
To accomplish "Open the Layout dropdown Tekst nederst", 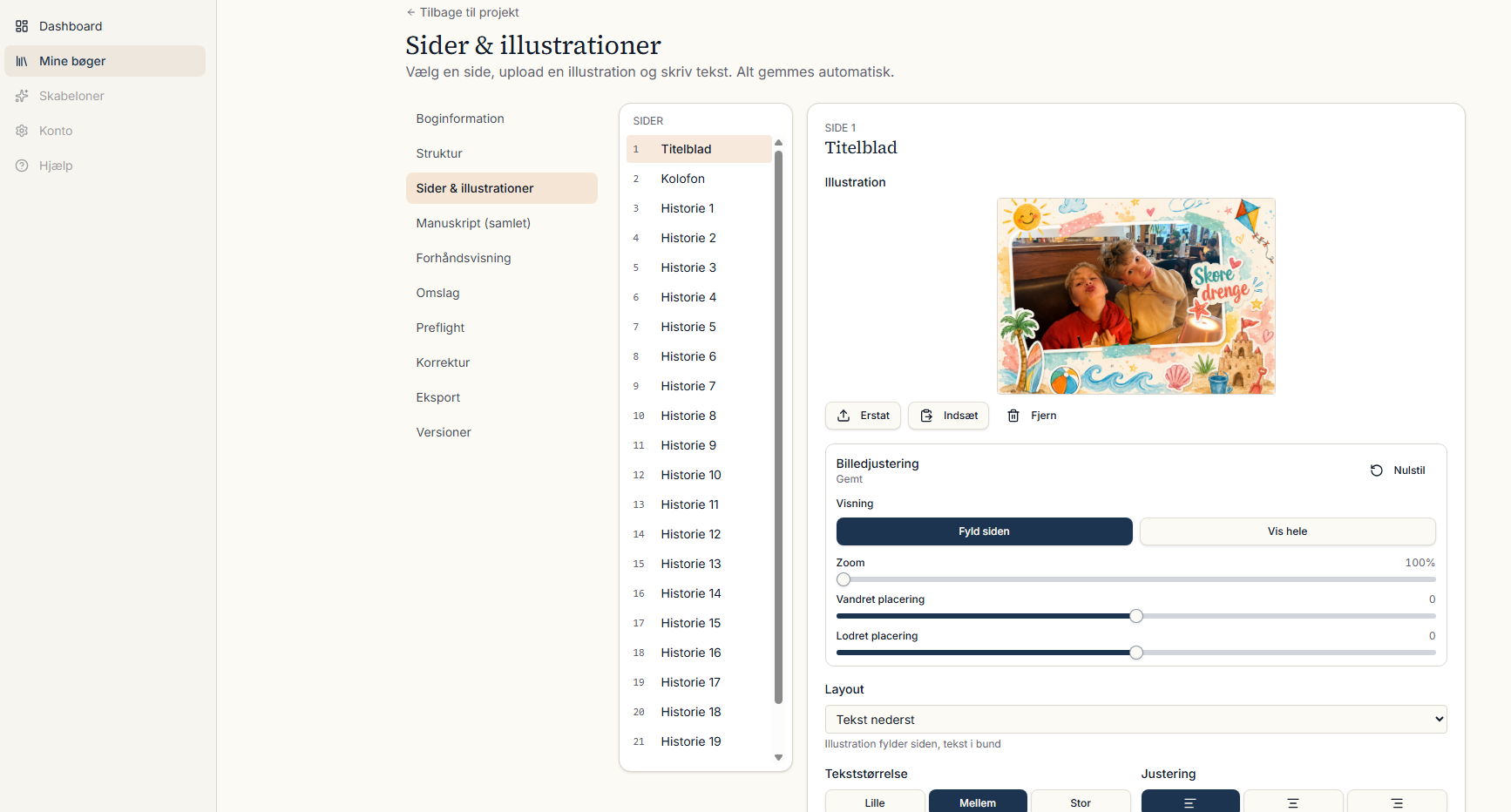I will point(1135,720).
